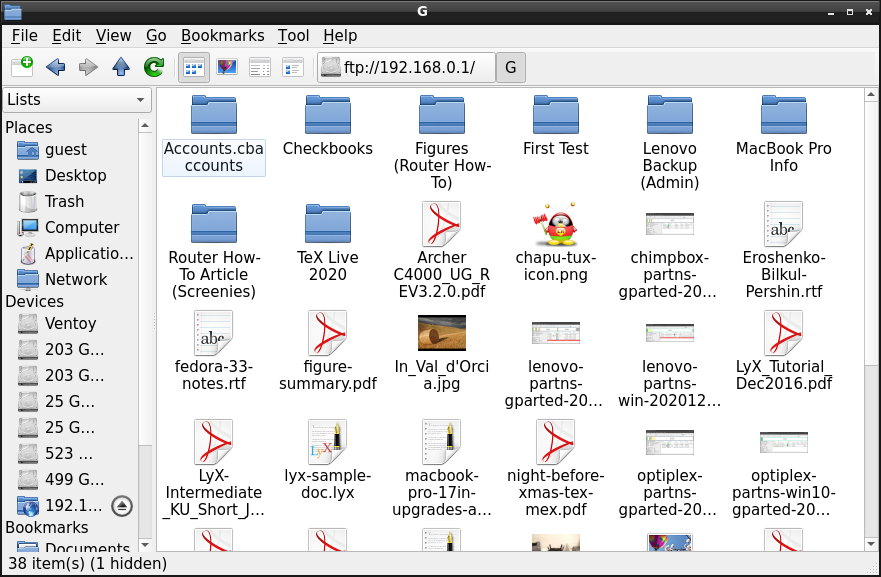Select the Figures (Router How-To) folder
This screenshot has height=577, width=881.
pyautogui.click(x=442, y=143)
